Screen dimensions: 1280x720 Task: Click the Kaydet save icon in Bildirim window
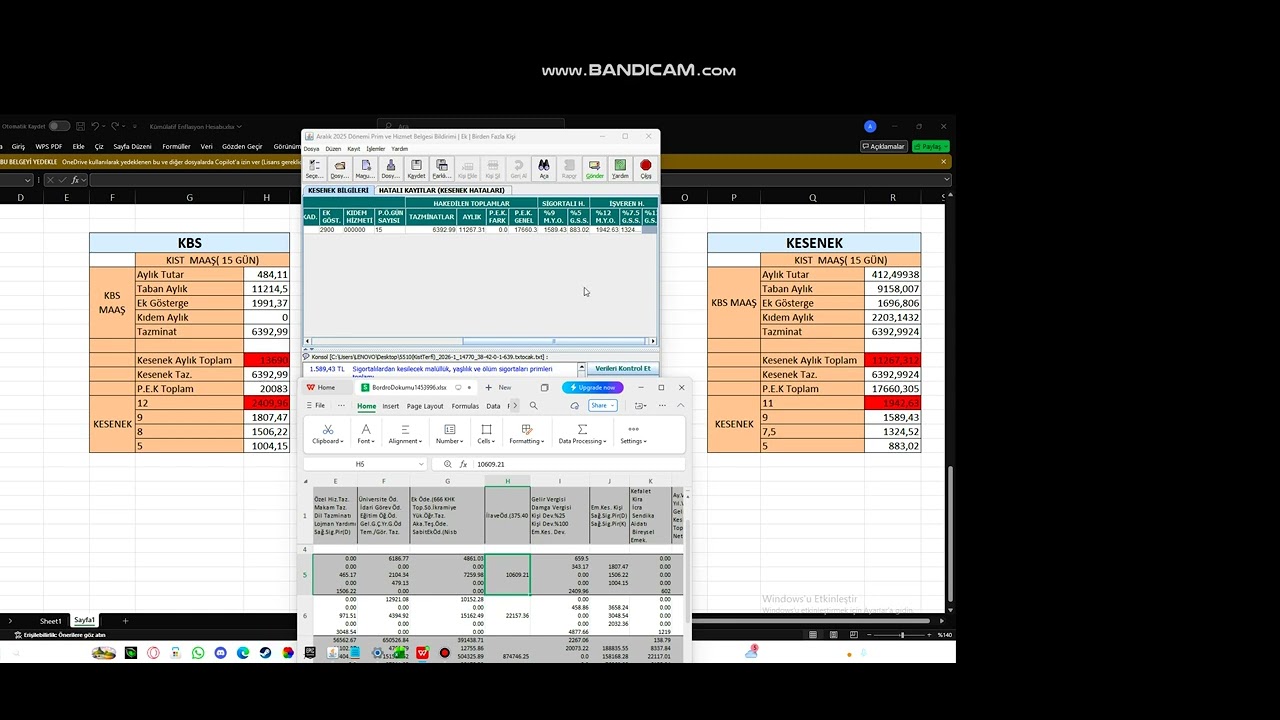tap(416, 168)
